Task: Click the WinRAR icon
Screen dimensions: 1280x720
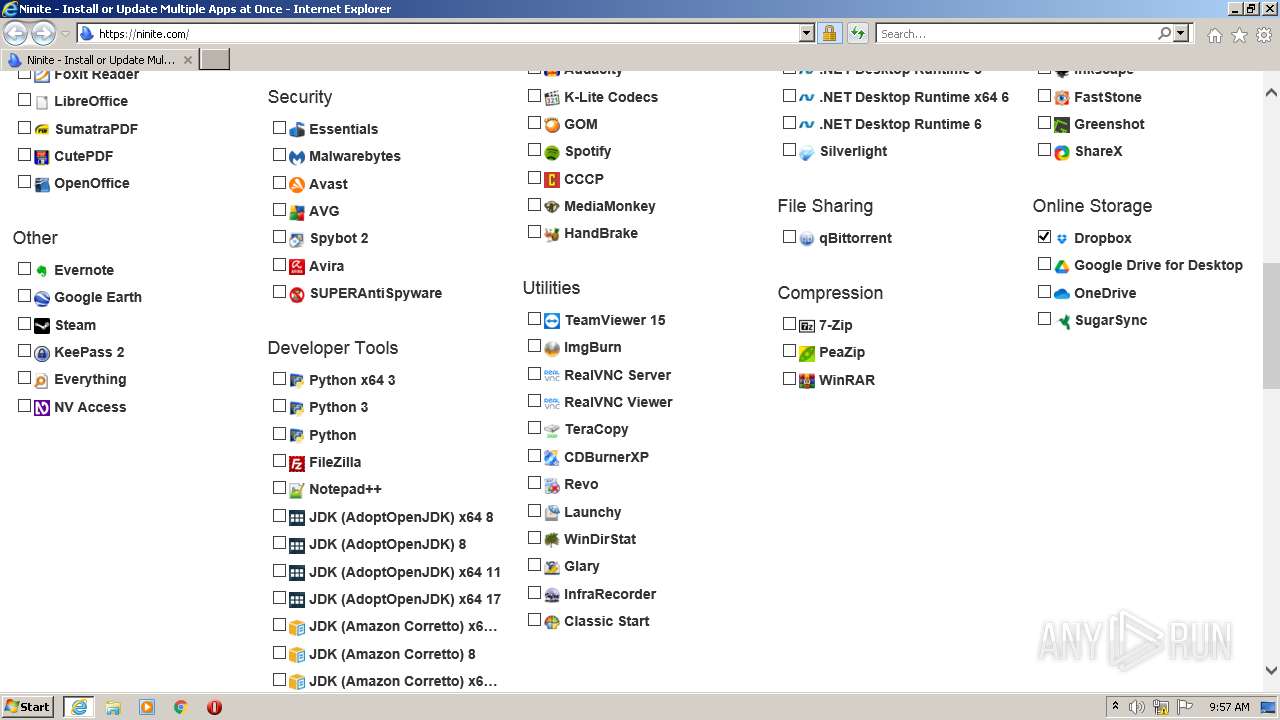Action: [x=807, y=381]
